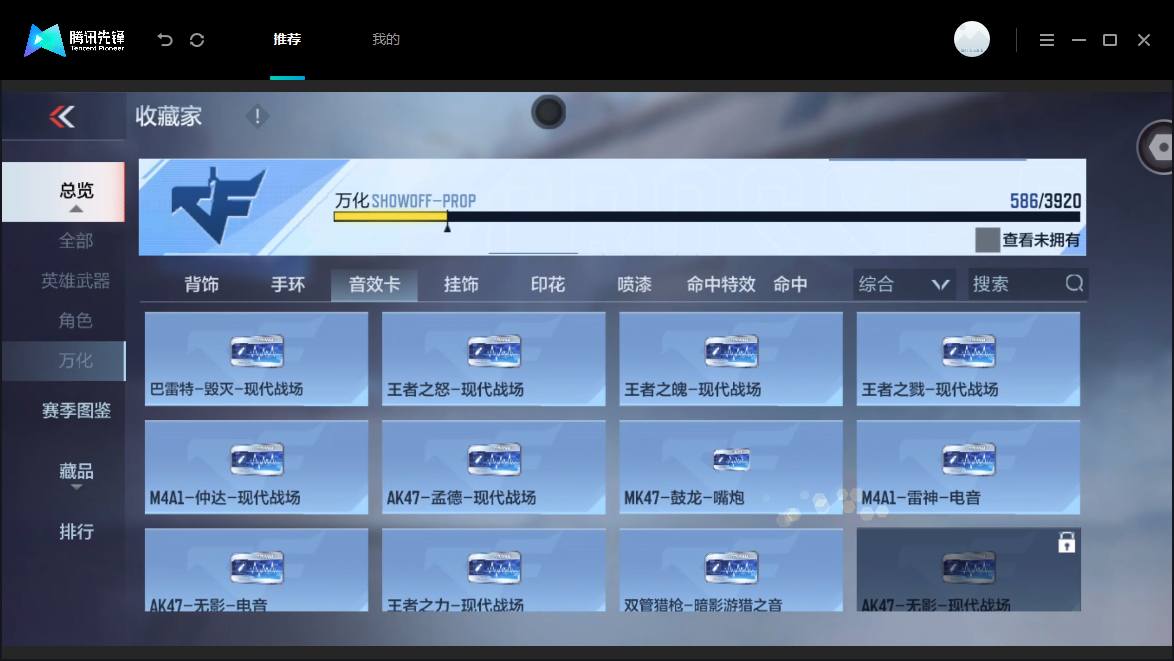Viewport: 1174px width, 661px height.
Task: Open the 王者之戮-现代战场 card
Action: coord(968,359)
